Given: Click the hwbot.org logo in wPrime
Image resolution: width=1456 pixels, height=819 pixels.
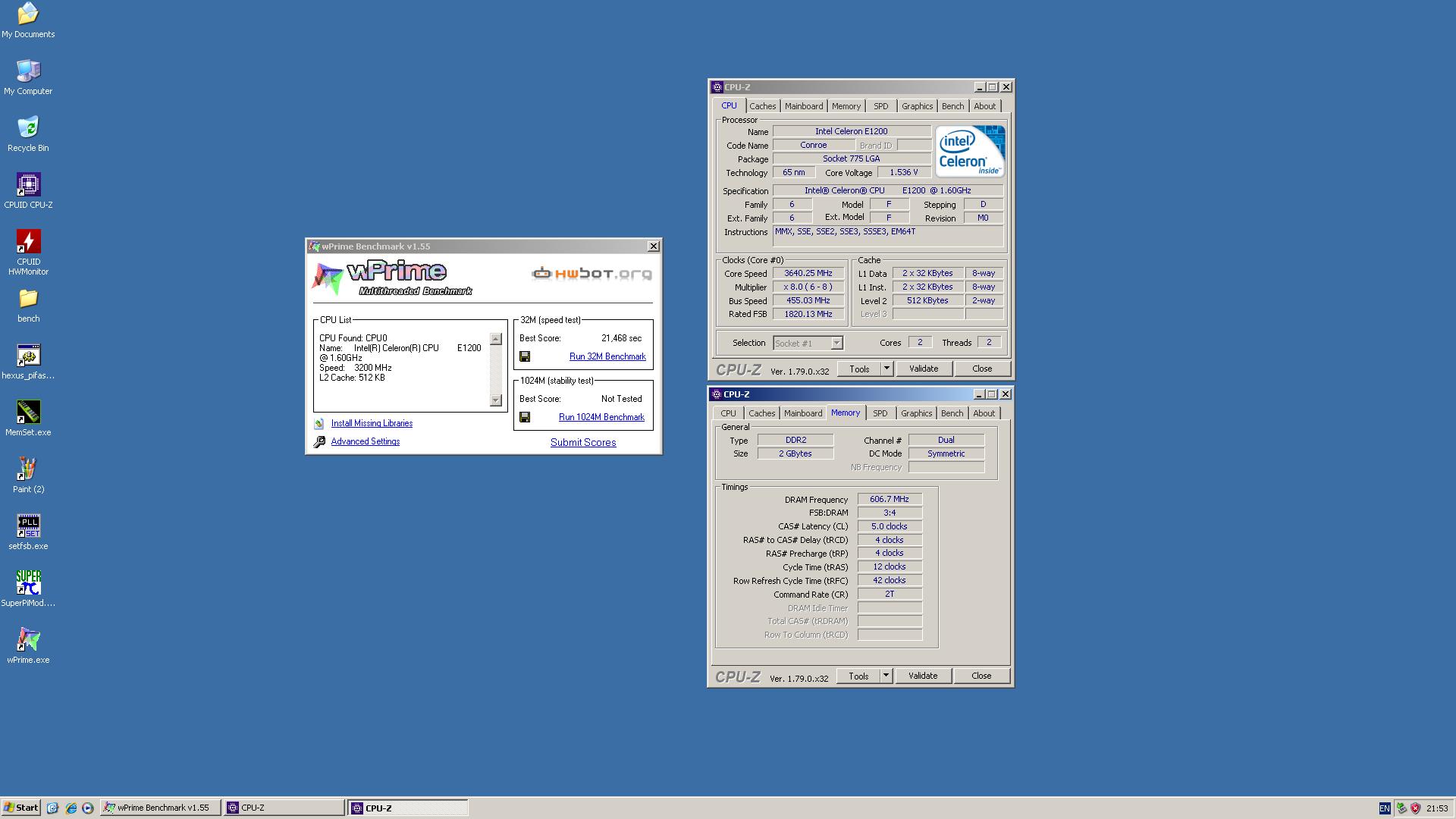Looking at the screenshot, I should [x=591, y=273].
